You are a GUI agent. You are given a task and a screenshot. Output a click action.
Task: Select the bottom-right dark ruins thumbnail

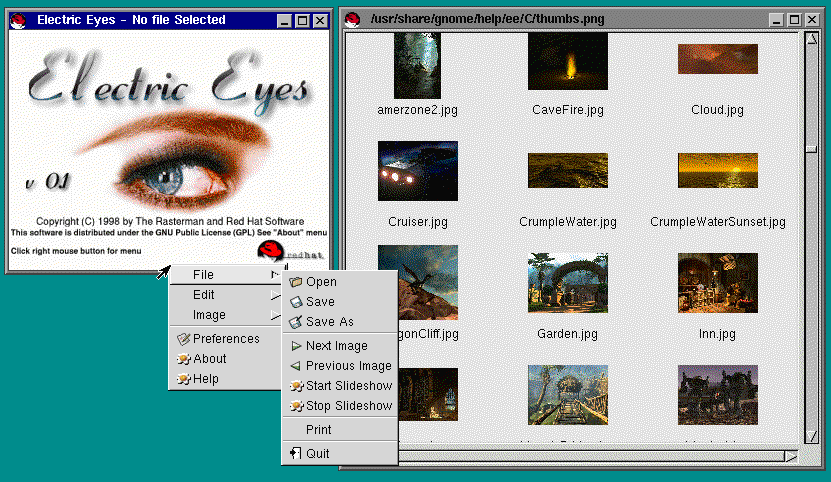(718, 395)
